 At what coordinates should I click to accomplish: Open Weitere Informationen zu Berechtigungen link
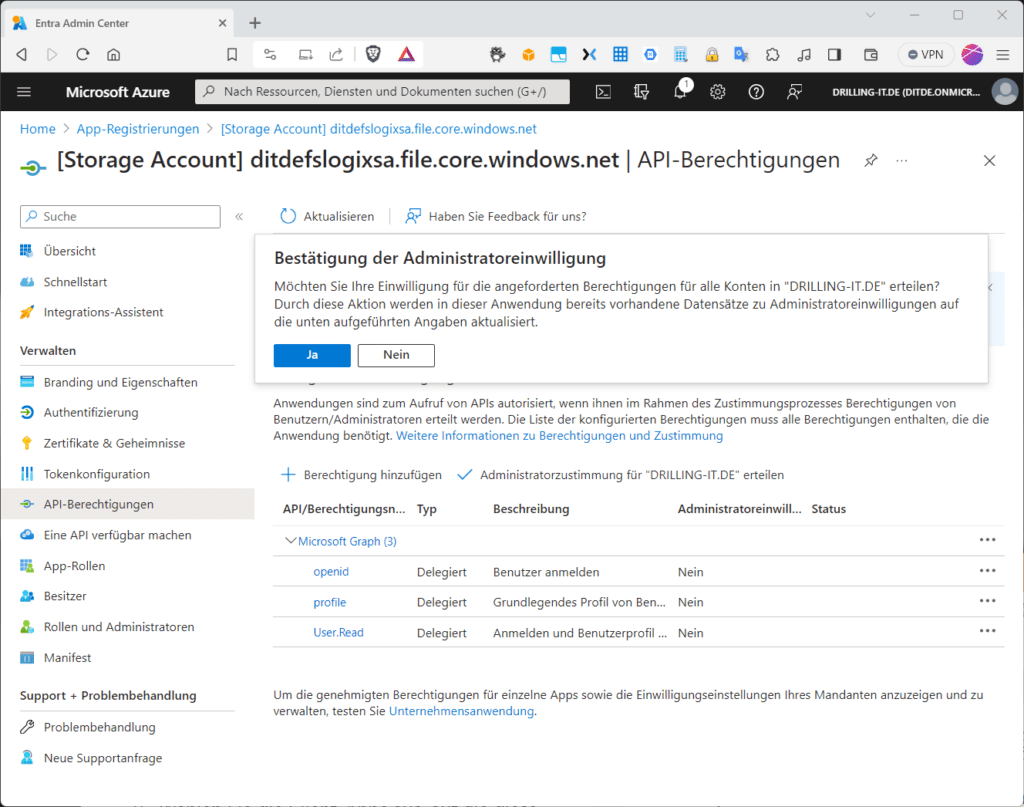(560, 435)
